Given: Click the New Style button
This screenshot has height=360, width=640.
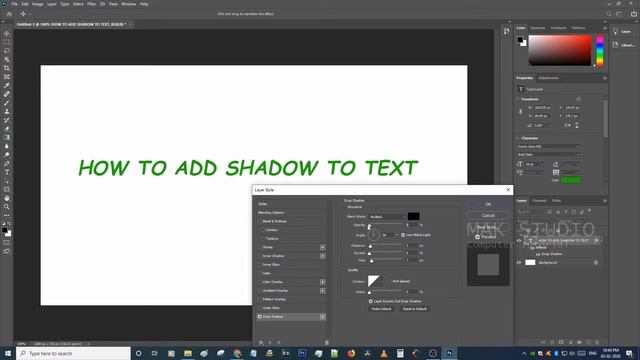Looking at the screenshot, I should [x=488, y=227].
